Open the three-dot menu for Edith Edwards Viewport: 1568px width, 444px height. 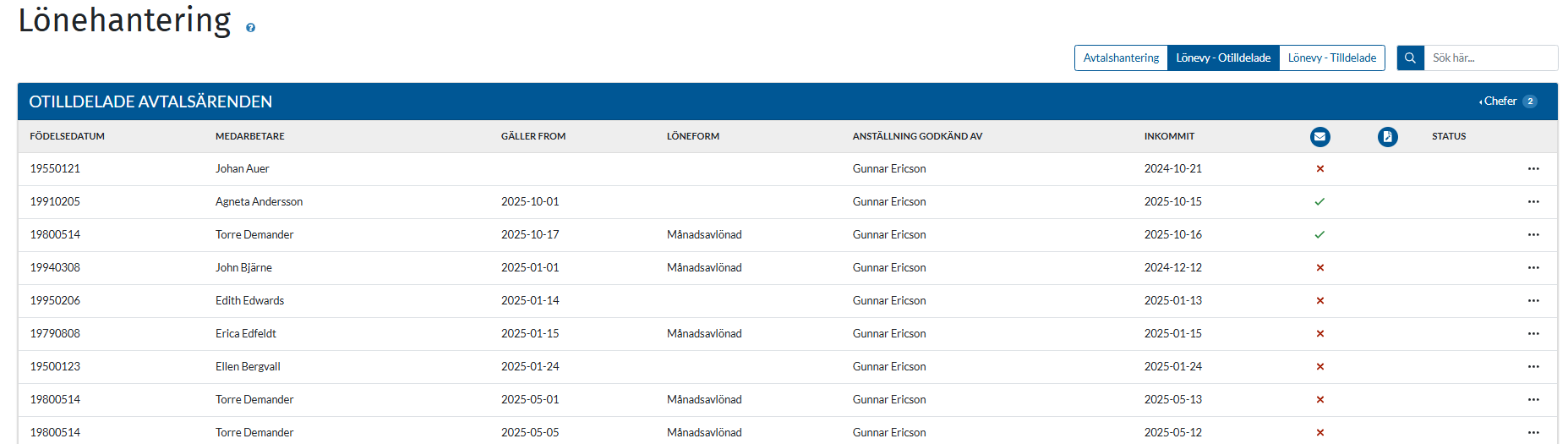1533,301
